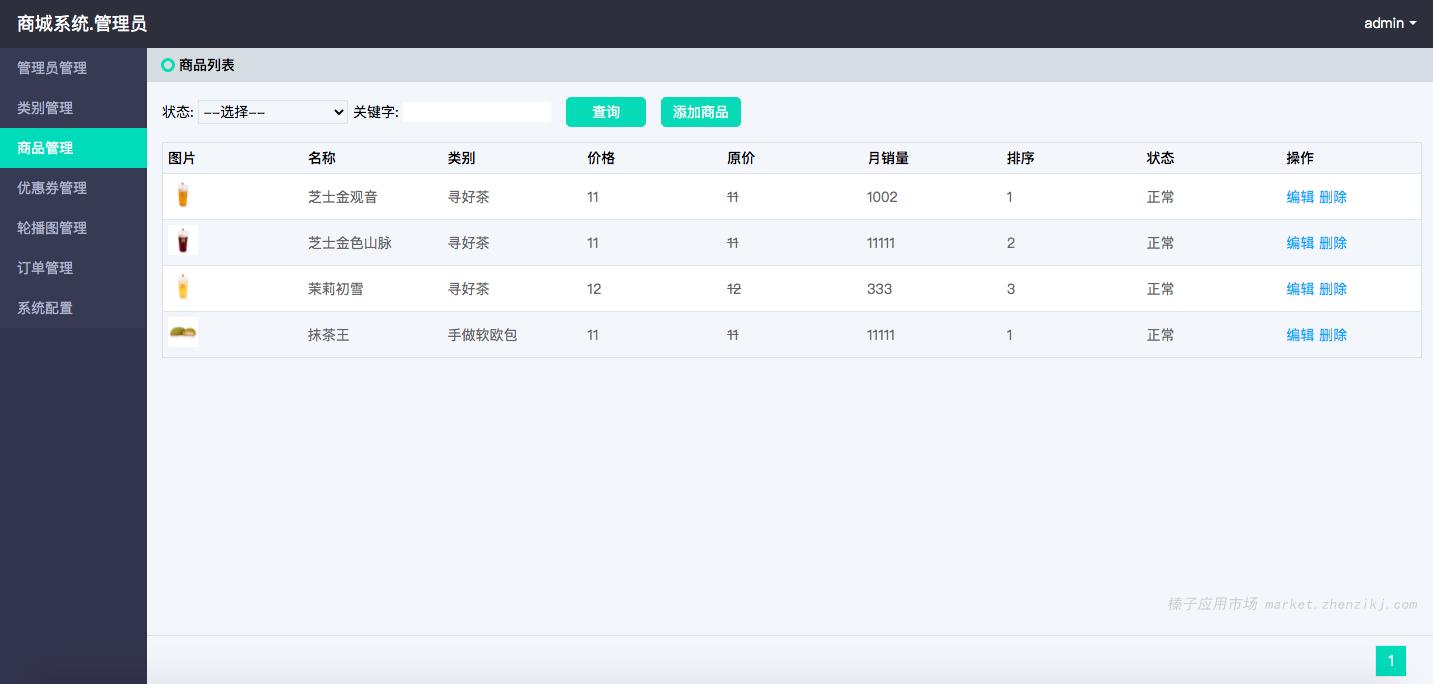Click the 芝士金观音 product thumbnail
Image resolution: width=1433 pixels, height=684 pixels.
click(x=182, y=196)
